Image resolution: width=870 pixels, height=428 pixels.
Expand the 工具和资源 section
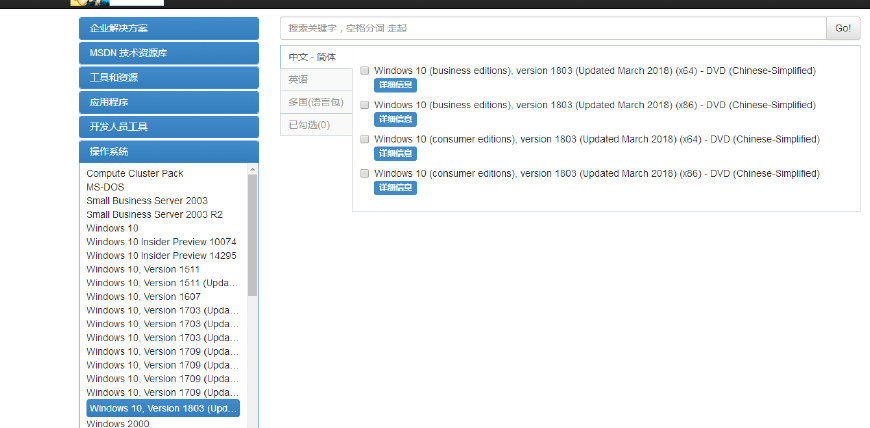(169, 78)
